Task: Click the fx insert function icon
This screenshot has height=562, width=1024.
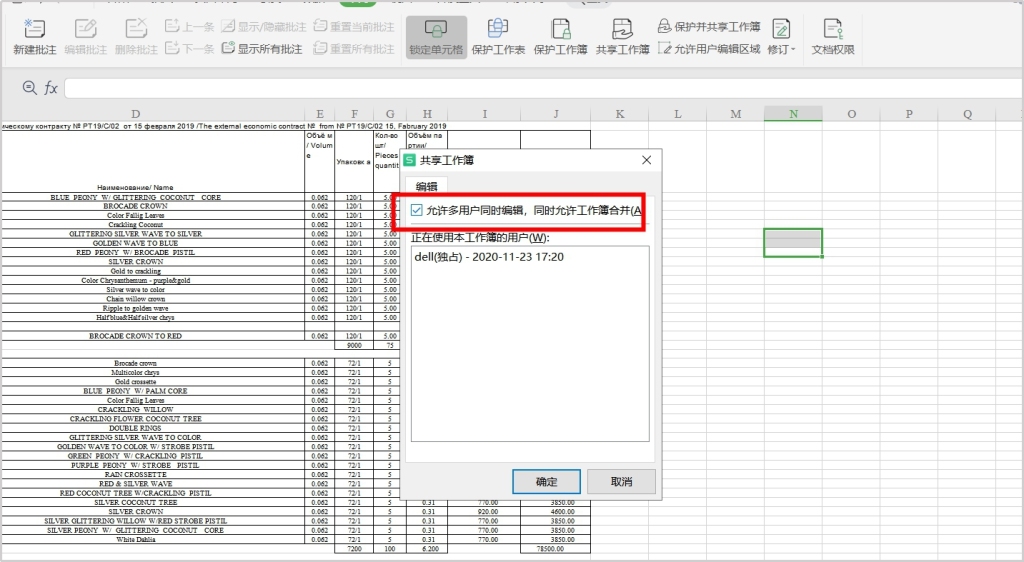Action: pyautogui.click(x=51, y=87)
